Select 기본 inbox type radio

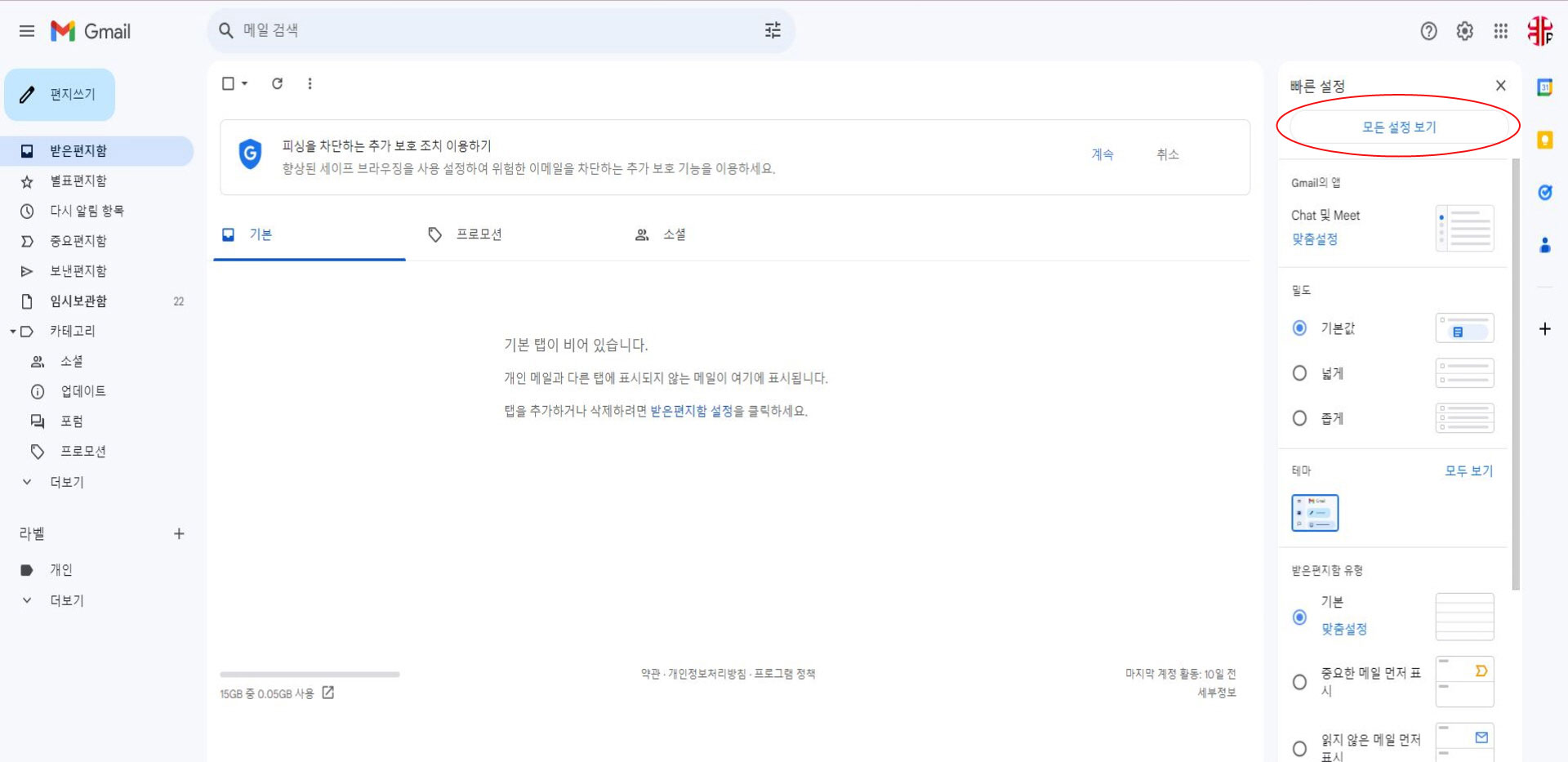[x=1299, y=617]
